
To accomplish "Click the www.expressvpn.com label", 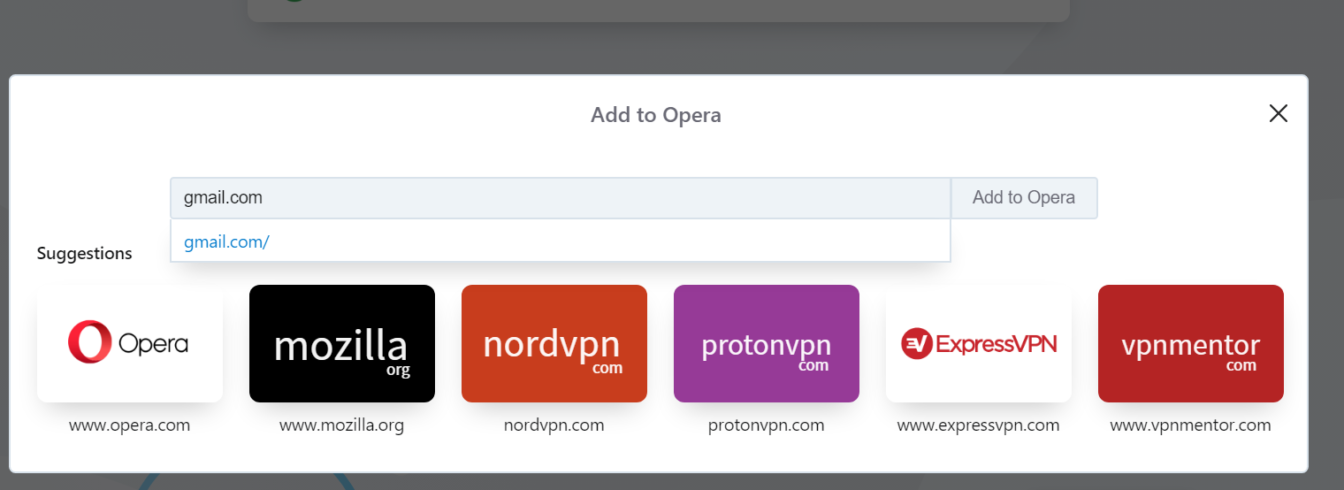I will pos(978,425).
